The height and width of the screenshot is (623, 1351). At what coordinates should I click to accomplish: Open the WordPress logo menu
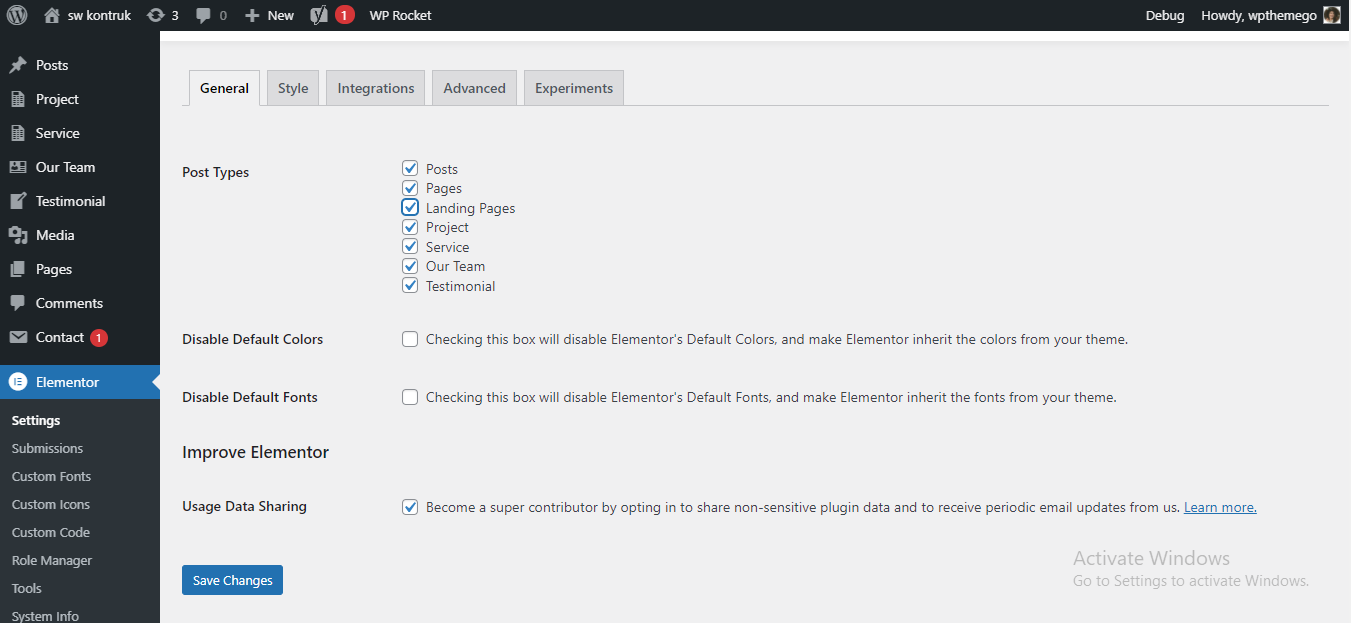click(x=17, y=15)
